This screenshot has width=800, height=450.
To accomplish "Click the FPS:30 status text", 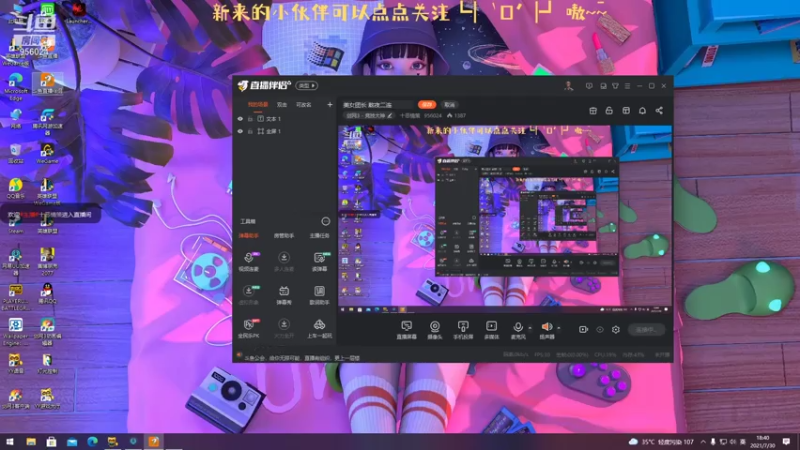I will 542,355.
